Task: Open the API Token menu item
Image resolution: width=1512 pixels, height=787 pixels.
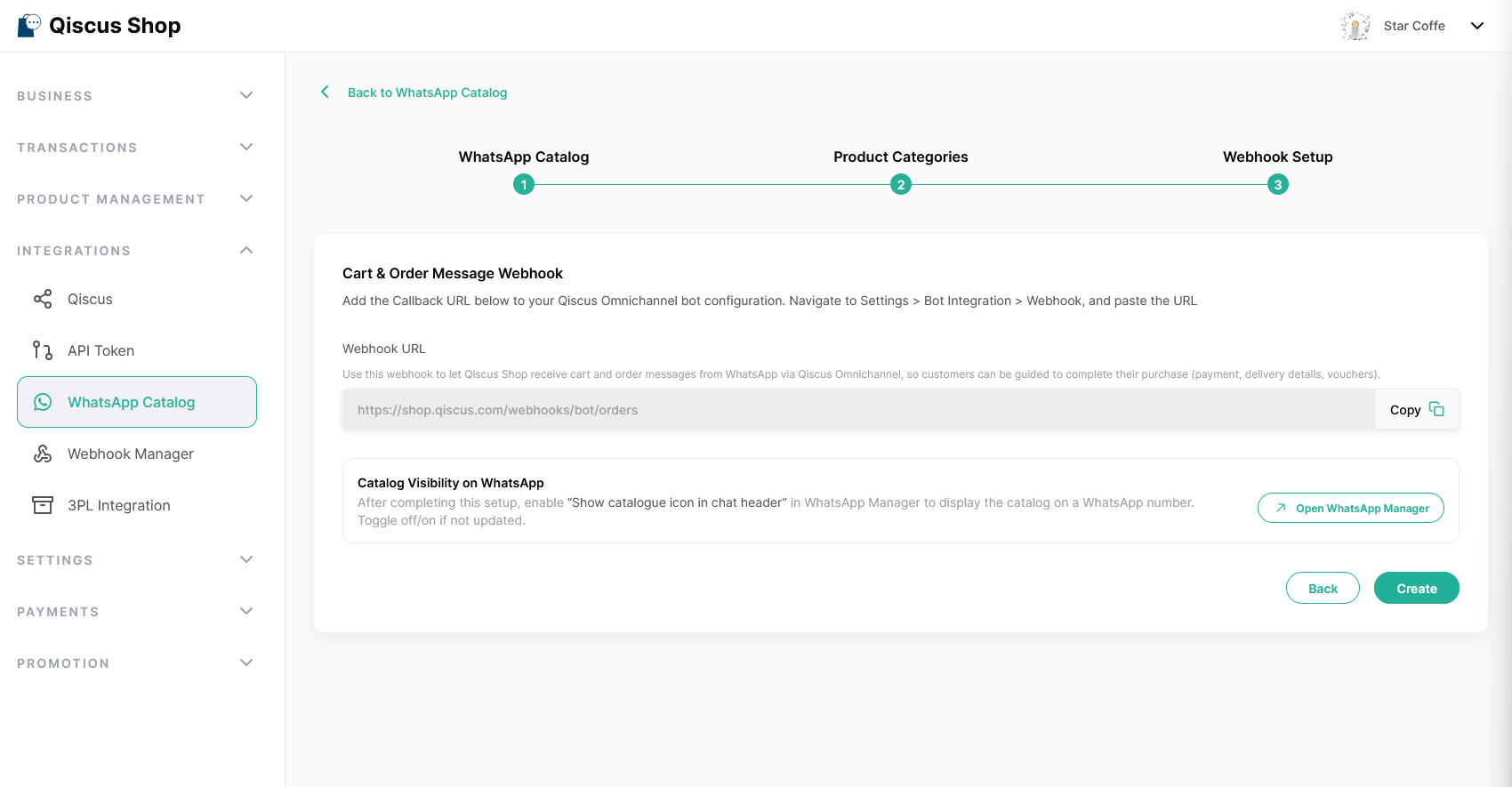Action: pos(137,350)
